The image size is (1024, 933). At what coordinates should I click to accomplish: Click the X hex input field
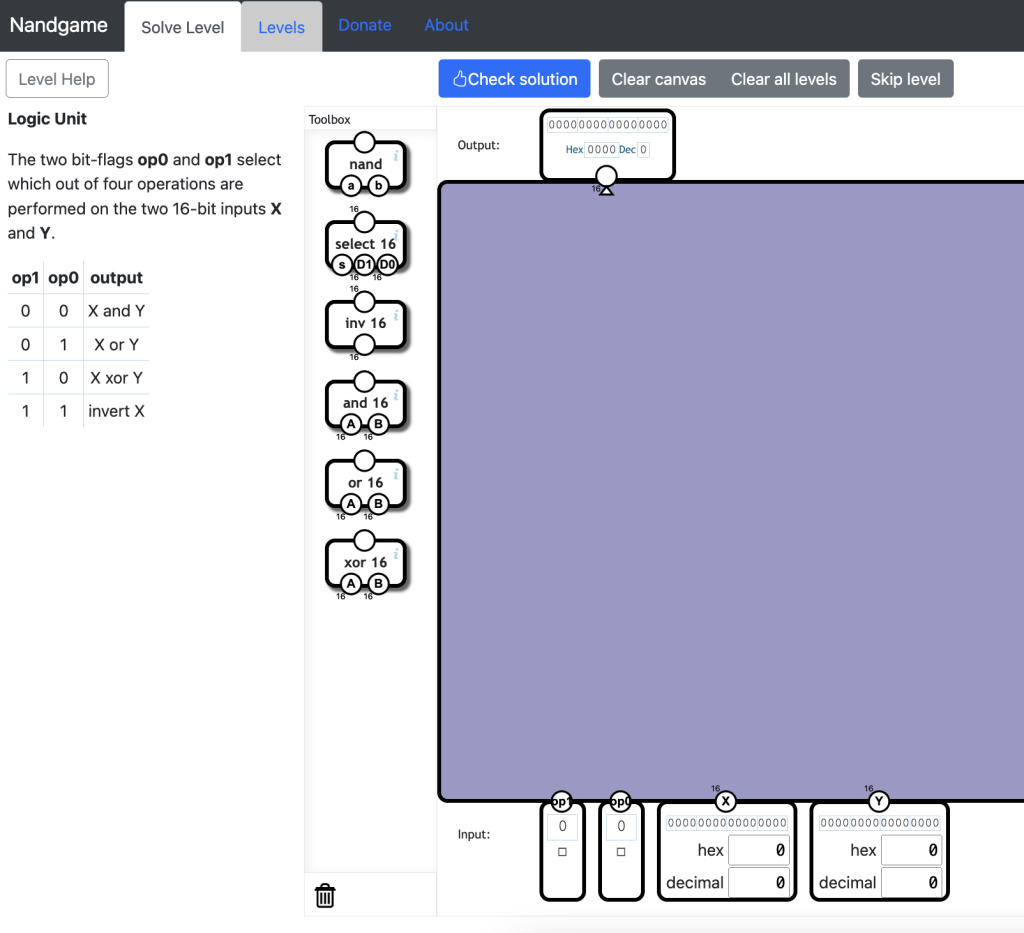(758, 850)
